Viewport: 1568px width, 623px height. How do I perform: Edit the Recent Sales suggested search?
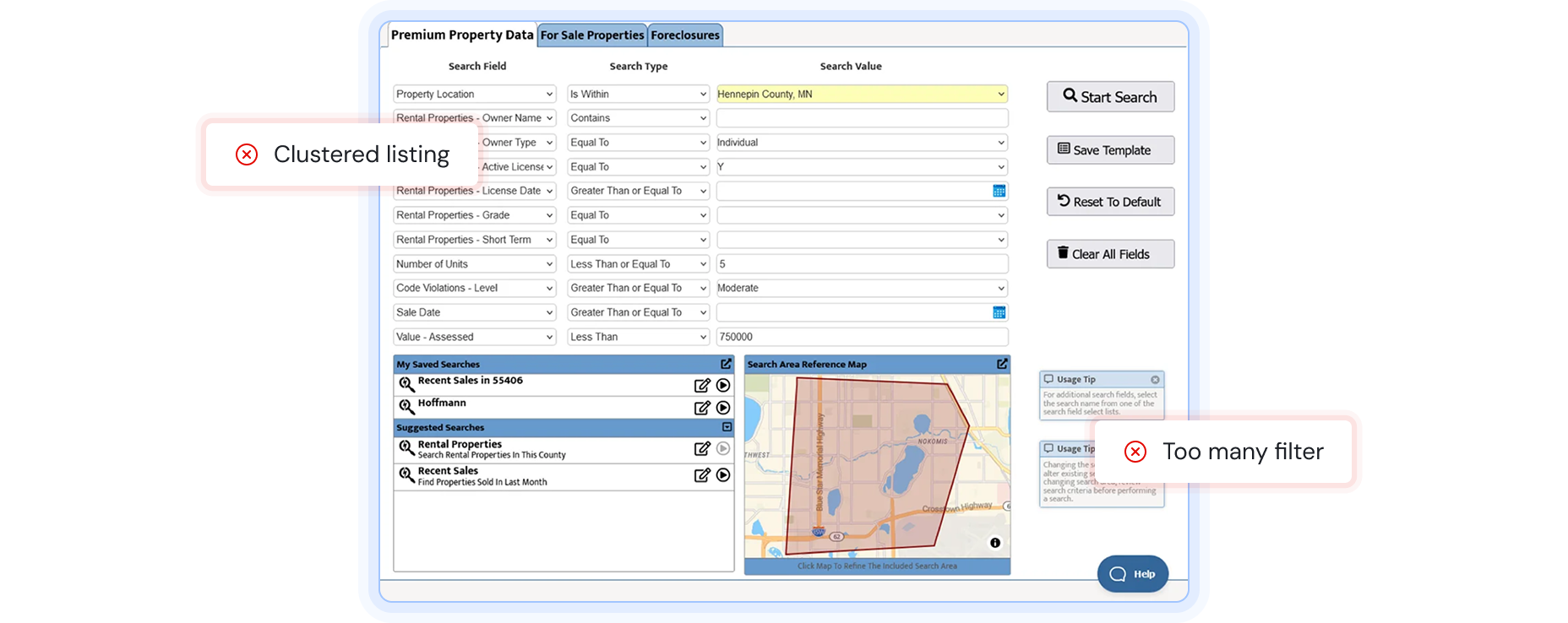(x=701, y=475)
